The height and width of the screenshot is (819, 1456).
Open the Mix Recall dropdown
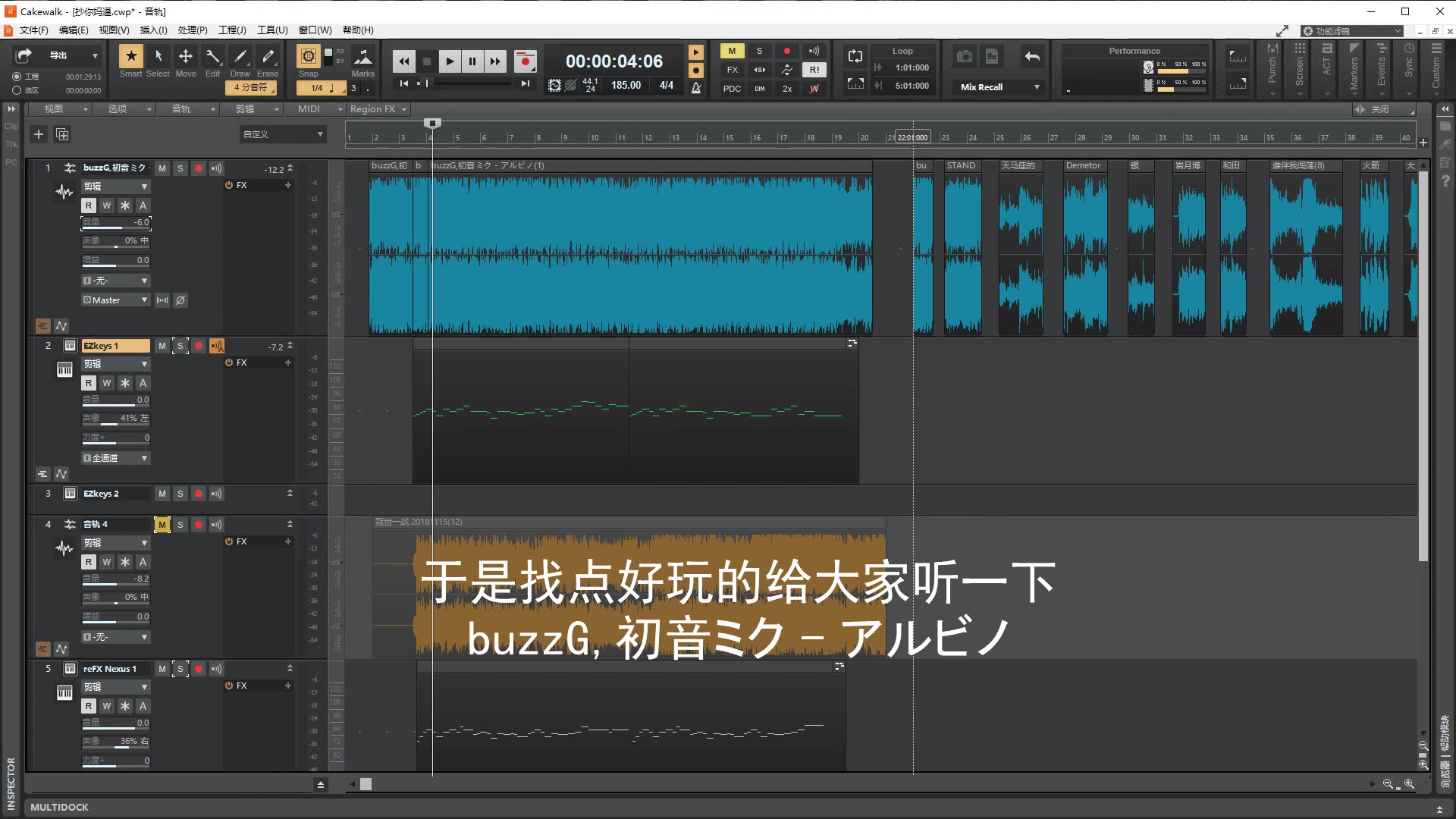999,87
